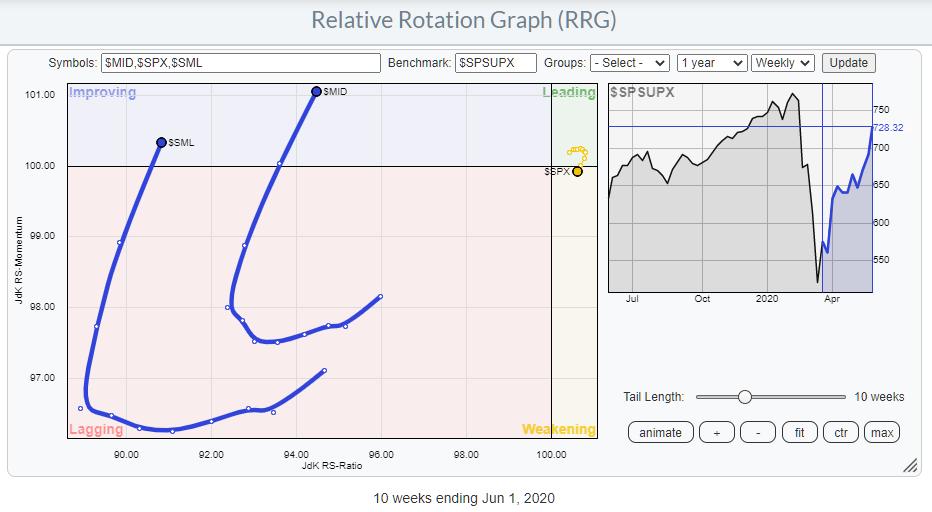
Task: Click the yellow $SPX data point
Action: point(577,171)
